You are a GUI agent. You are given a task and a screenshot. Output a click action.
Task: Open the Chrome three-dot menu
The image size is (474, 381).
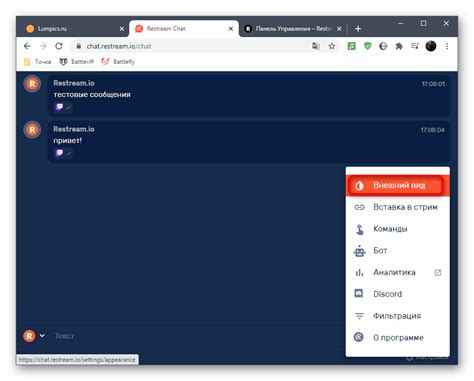pos(447,46)
